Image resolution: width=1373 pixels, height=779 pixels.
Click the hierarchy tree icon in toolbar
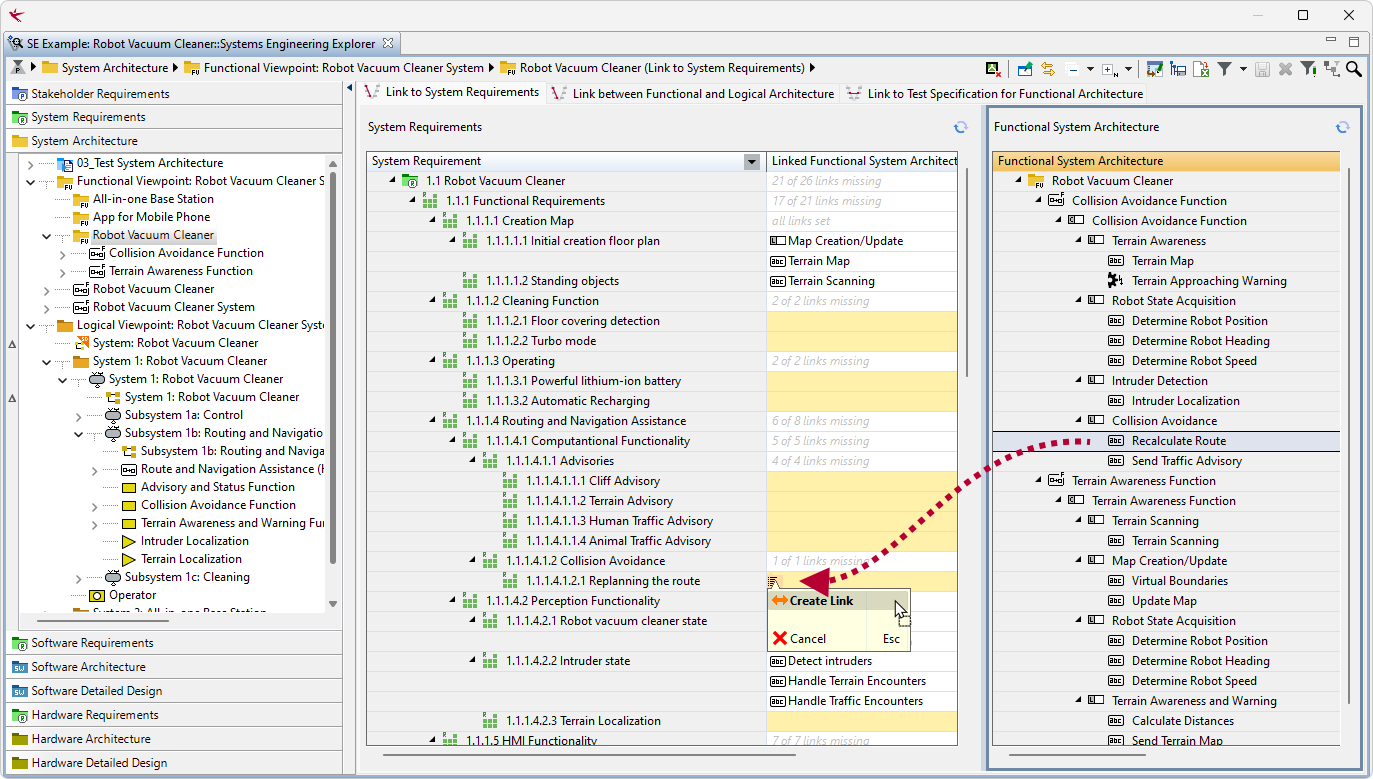tap(1332, 69)
